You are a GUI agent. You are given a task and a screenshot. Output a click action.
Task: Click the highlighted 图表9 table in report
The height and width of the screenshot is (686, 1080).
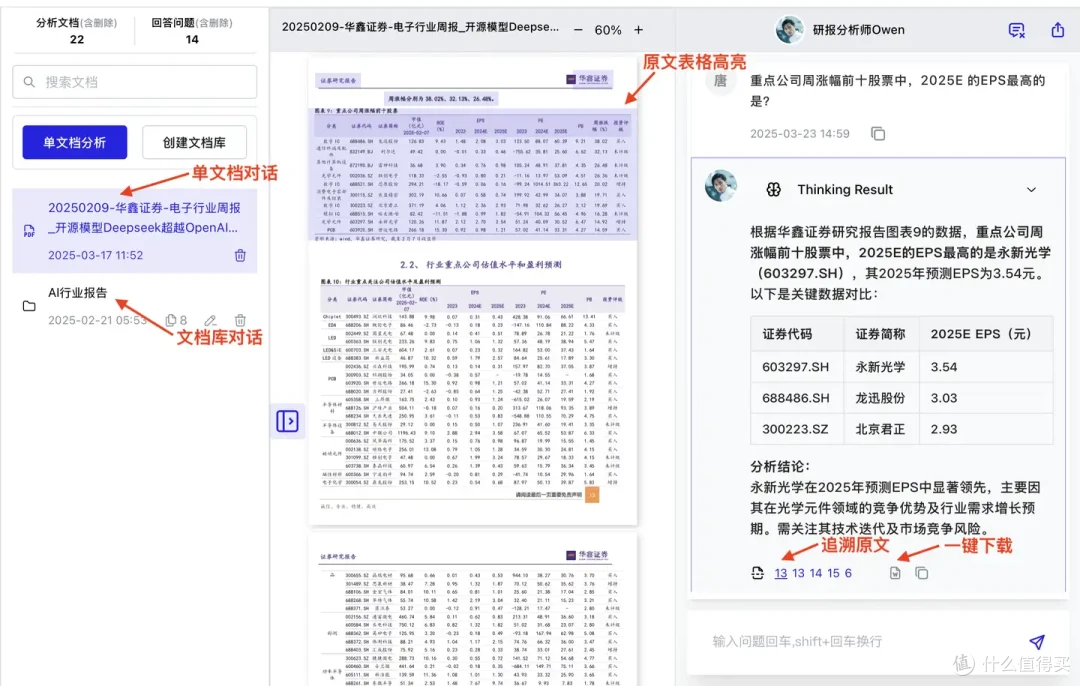pyautogui.click(x=473, y=174)
